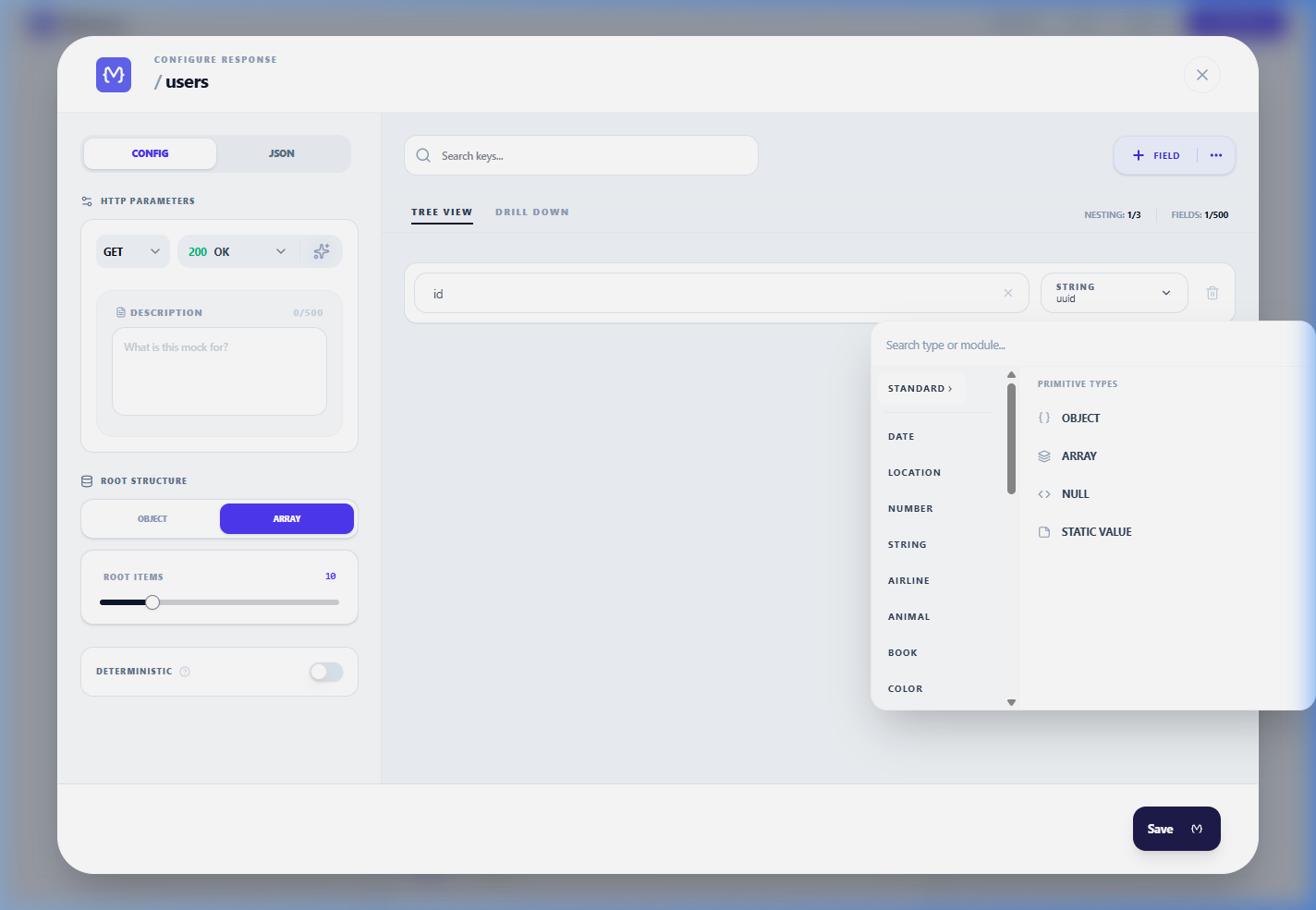This screenshot has height=910, width=1316.
Task: Select the STATIC VALUE type option
Action: 1096,532
